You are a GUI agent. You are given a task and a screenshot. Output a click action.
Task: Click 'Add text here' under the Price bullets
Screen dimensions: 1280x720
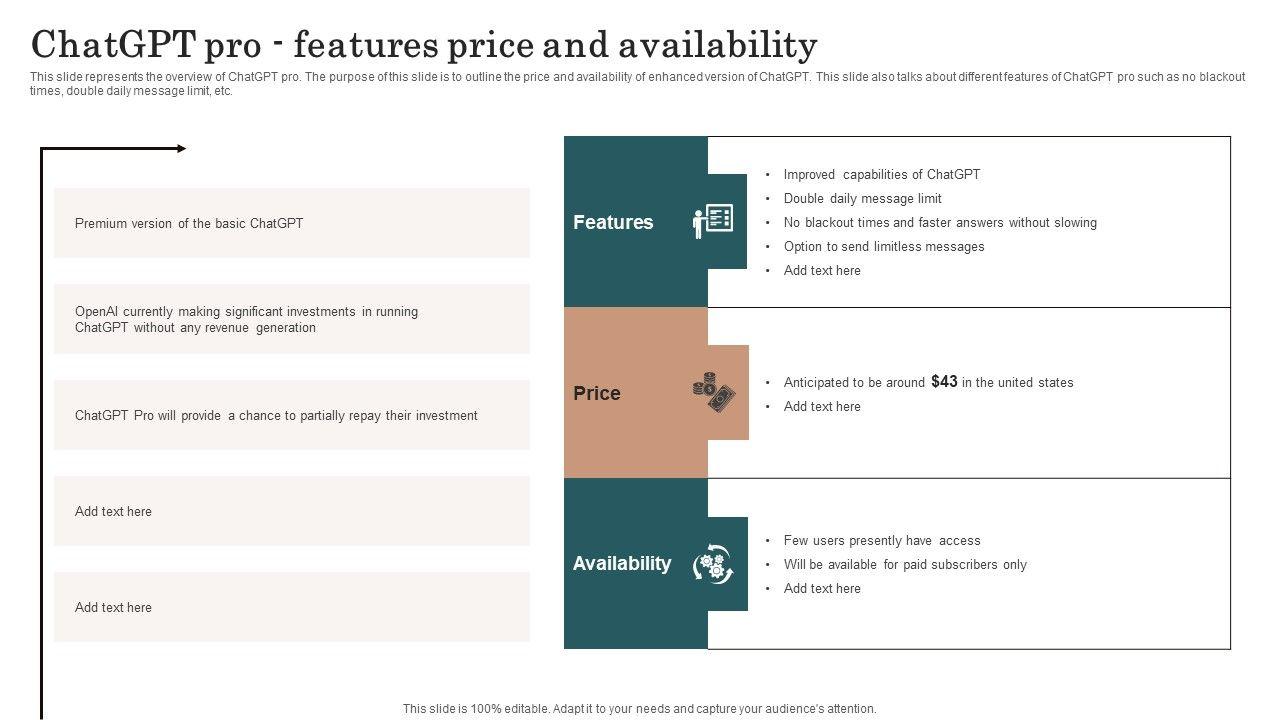822,406
